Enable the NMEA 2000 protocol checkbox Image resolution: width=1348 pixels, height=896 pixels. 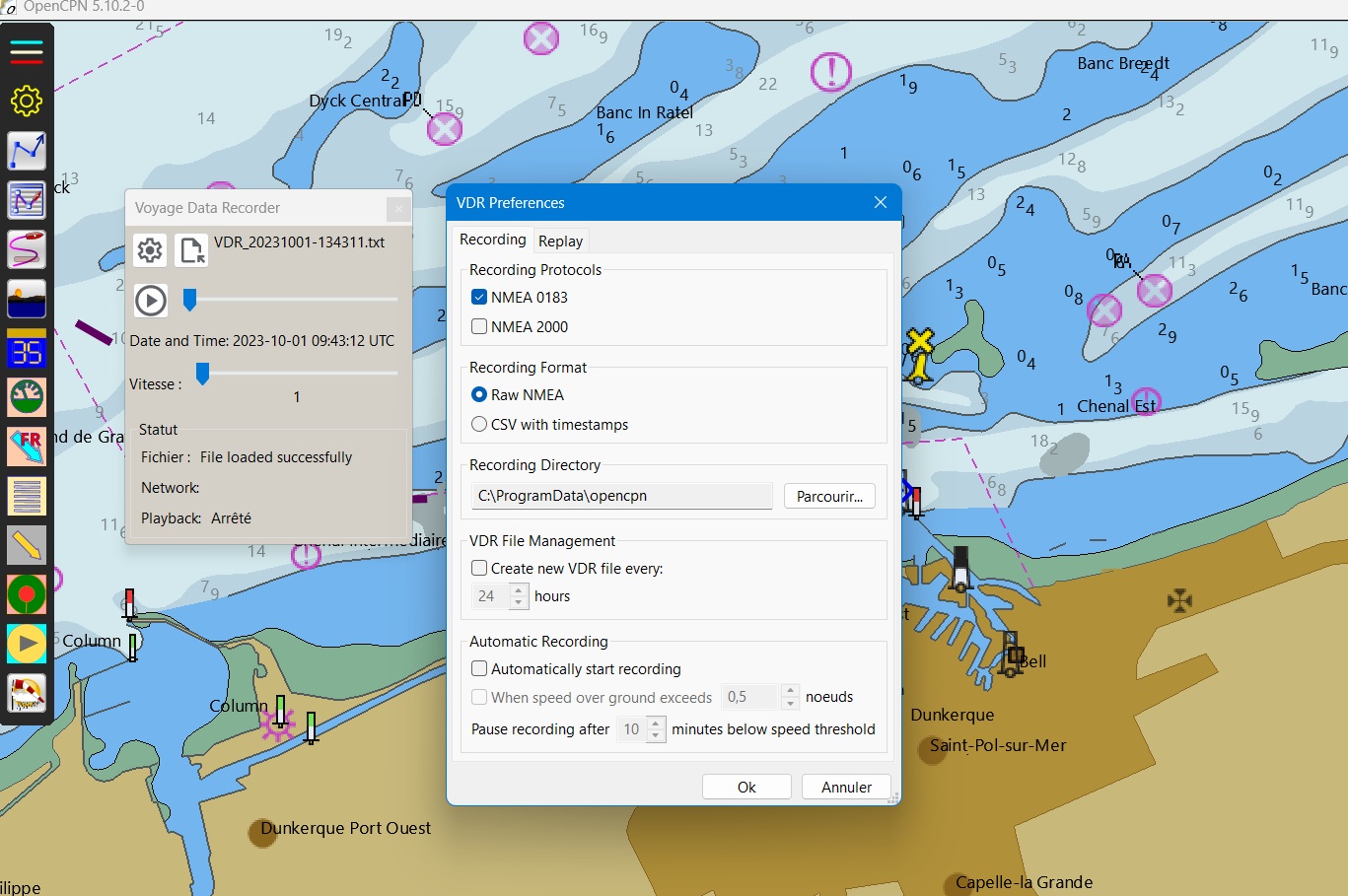[479, 326]
